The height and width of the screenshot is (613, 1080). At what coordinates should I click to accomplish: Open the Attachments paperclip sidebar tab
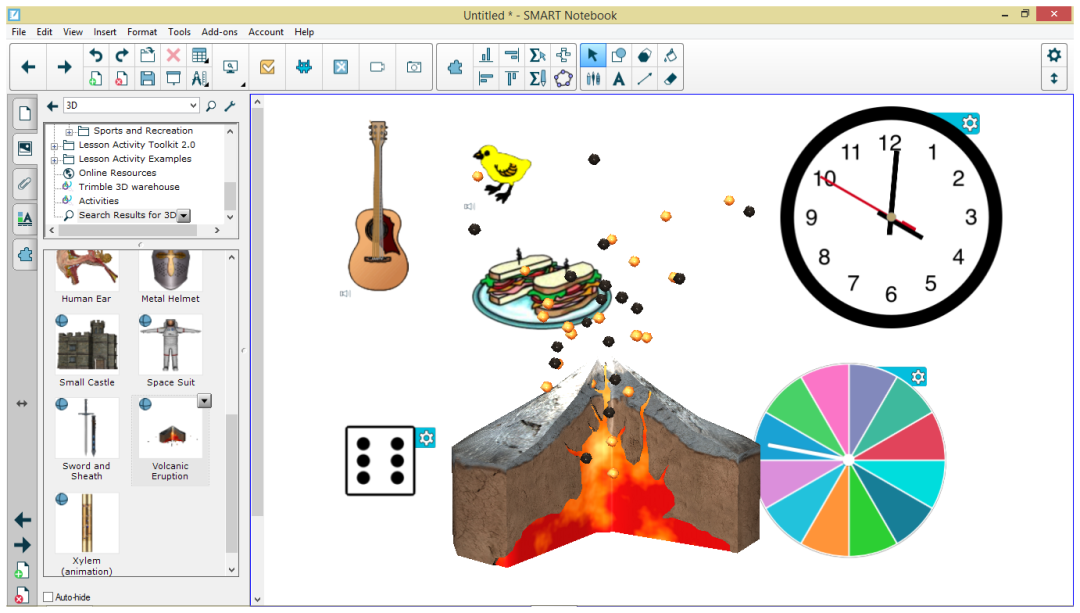24,184
